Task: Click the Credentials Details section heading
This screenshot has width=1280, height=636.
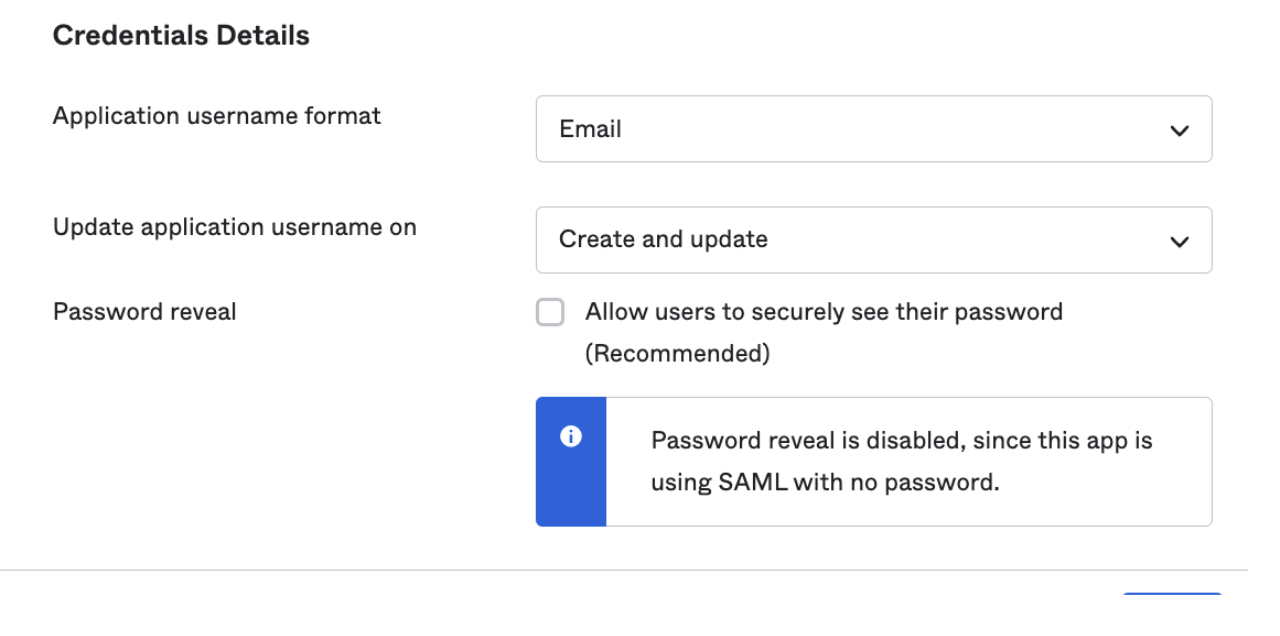Action: (181, 36)
